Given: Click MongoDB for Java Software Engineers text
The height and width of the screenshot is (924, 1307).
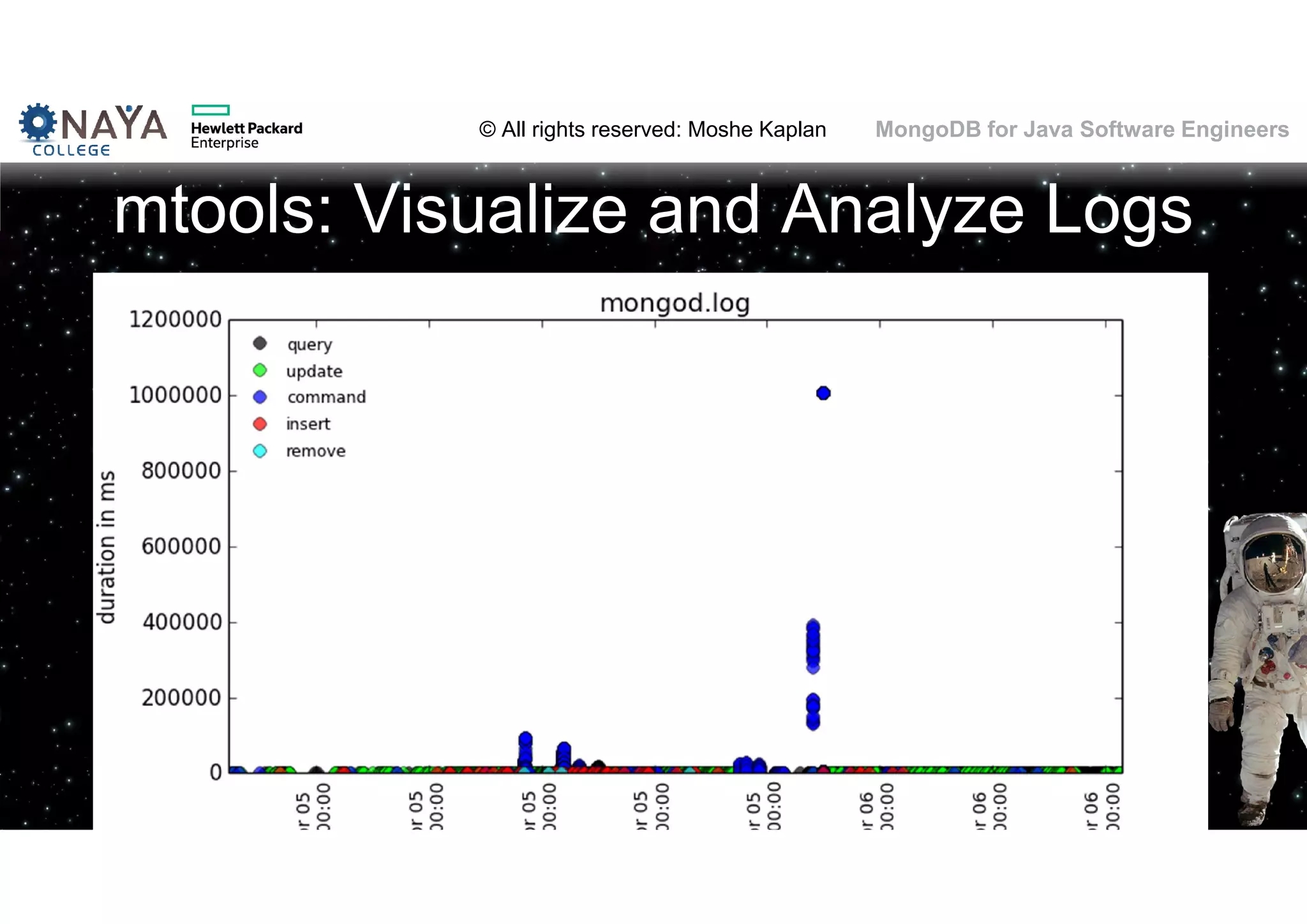Looking at the screenshot, I should [x=1082, y=130].
